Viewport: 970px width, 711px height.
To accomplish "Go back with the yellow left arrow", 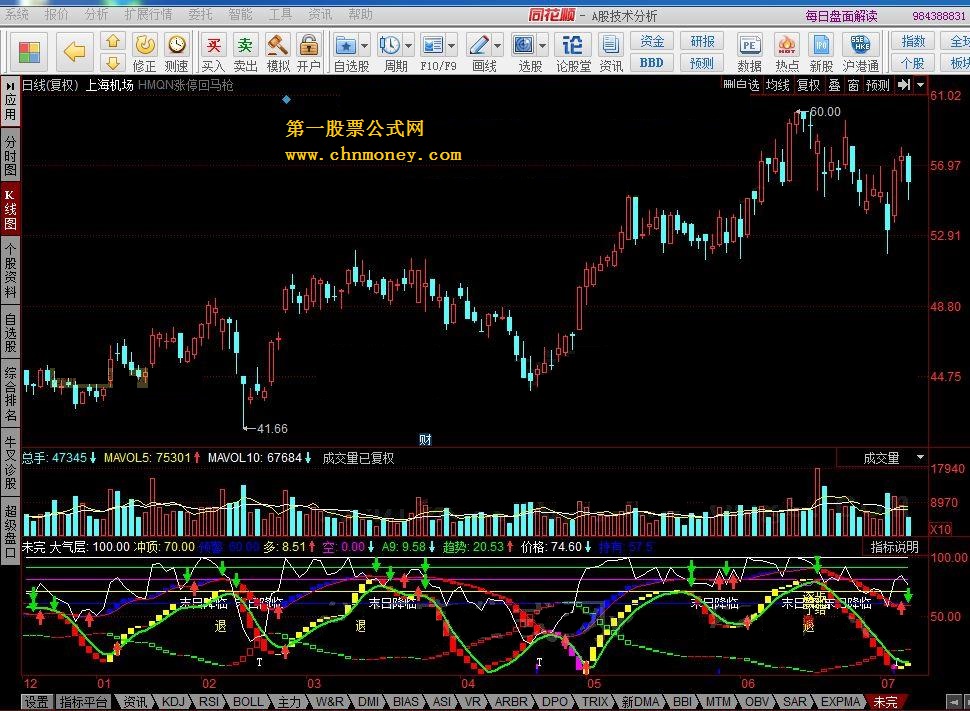I will tap(74, 52).
